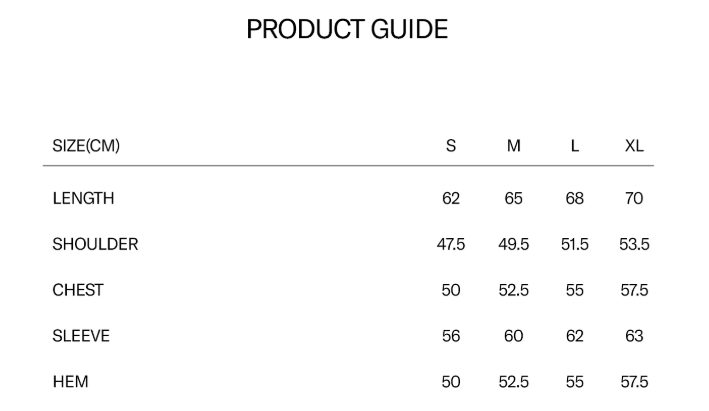Select the S size column header
709x411 pixels.
[x=451, y=146]
